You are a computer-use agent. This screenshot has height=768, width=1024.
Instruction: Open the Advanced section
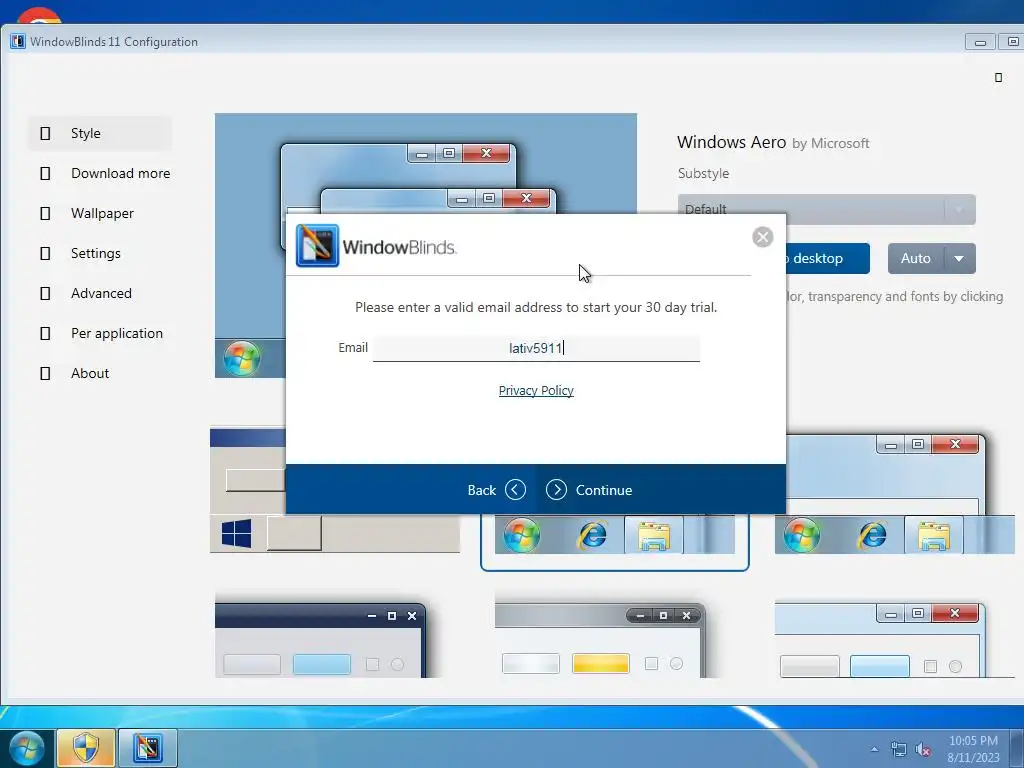pyautogui.click(x=99, y=293)
